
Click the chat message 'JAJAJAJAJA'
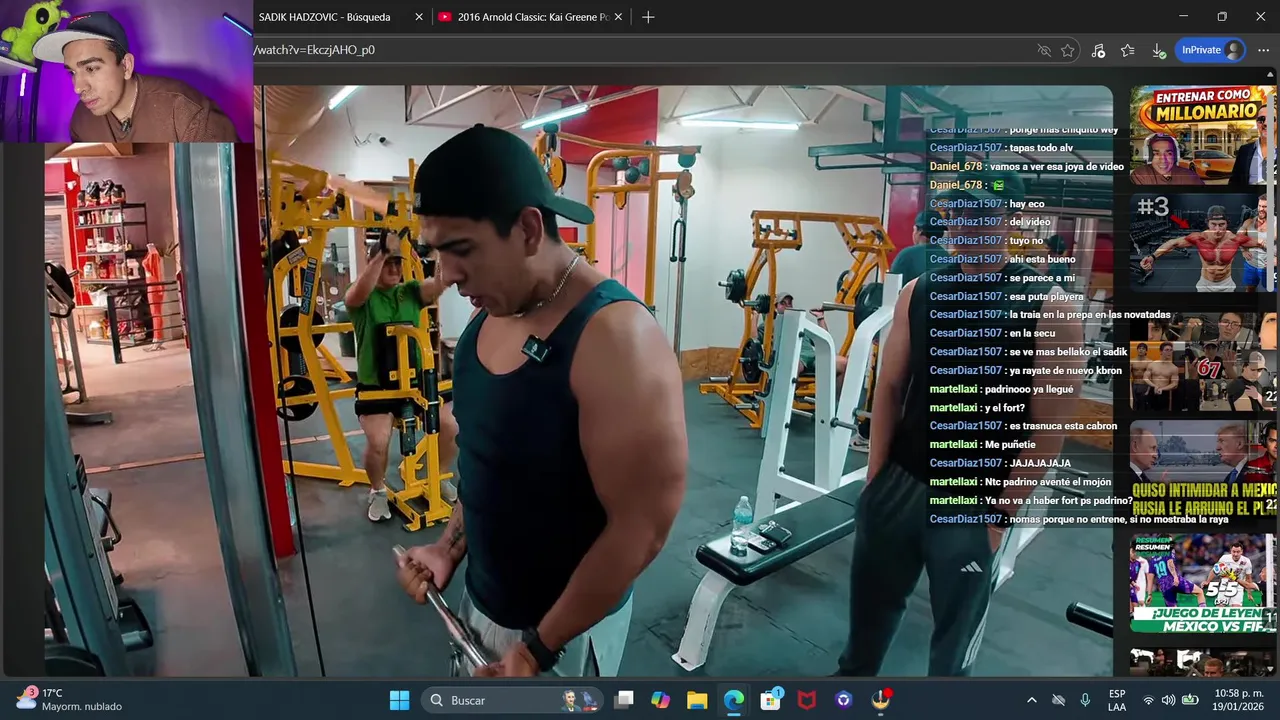point(1040,463)
